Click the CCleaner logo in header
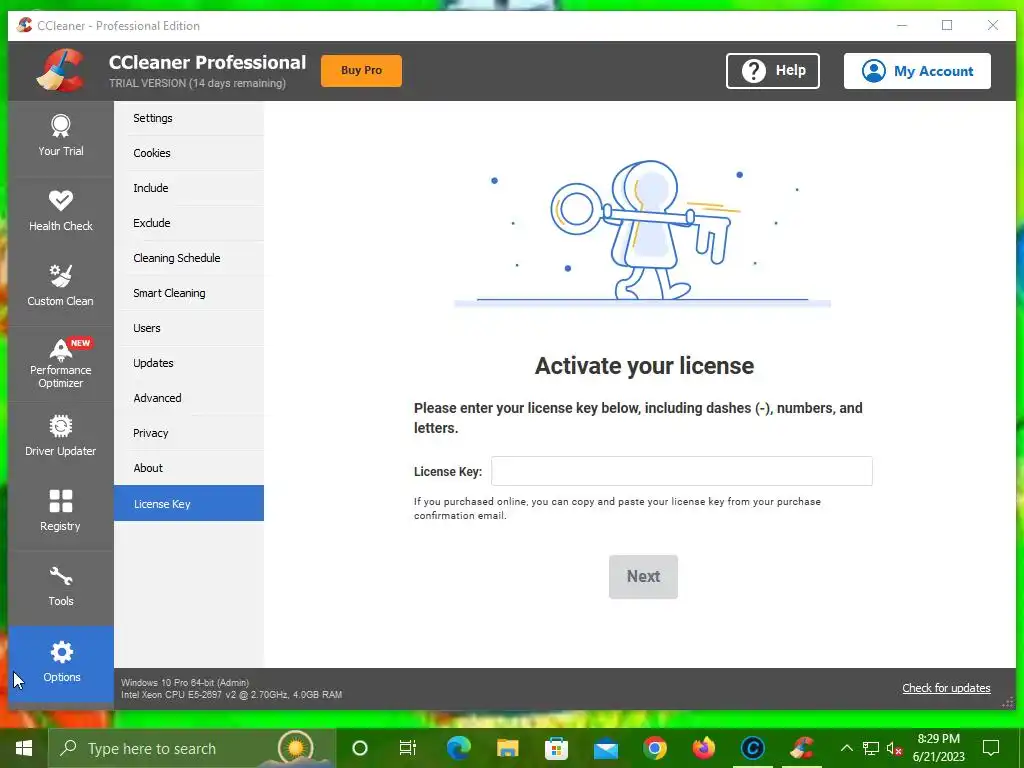This screenshot has height=768, width=1024. pyautogui.click(x=61, y=71)
